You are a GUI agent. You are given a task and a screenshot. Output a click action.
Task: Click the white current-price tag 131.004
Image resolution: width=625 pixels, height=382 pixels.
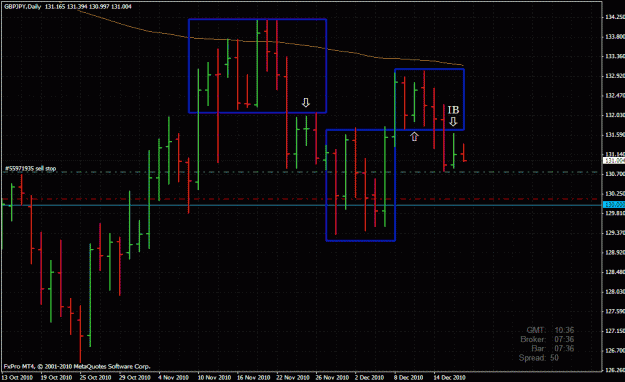tap(614, 161)
